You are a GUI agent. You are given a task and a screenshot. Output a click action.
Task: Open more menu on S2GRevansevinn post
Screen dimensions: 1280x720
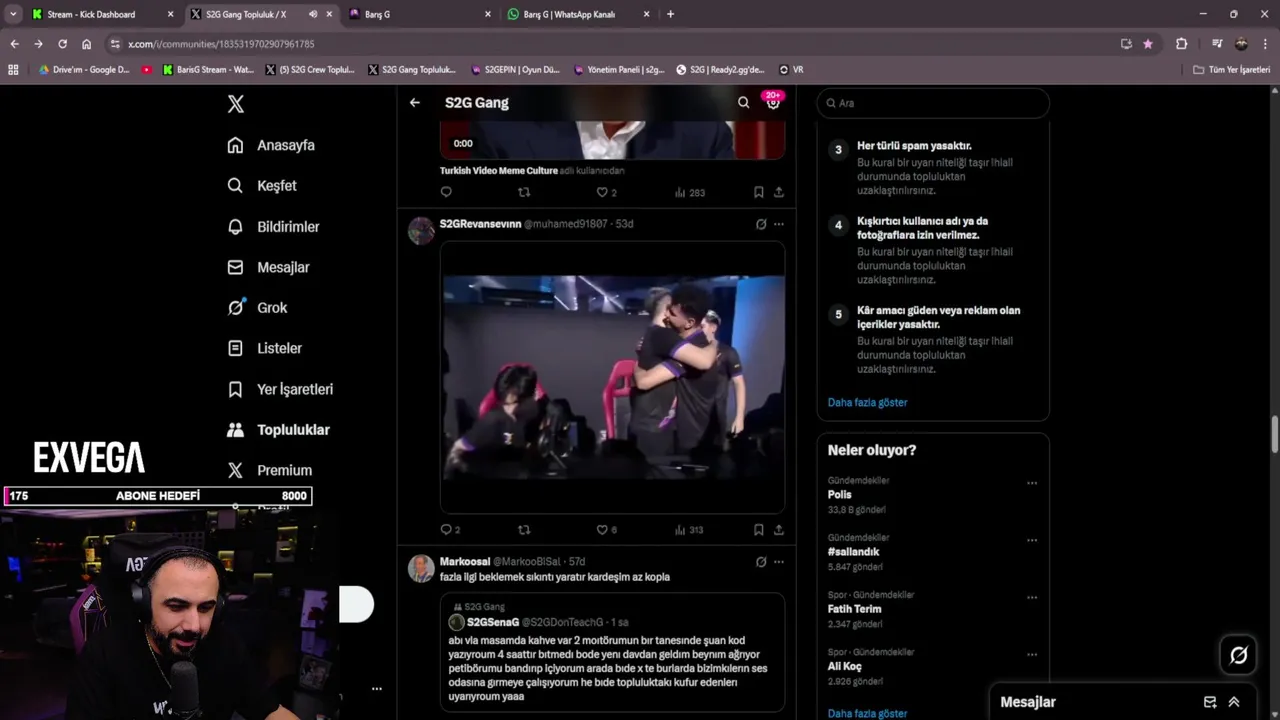pos(779,224)
